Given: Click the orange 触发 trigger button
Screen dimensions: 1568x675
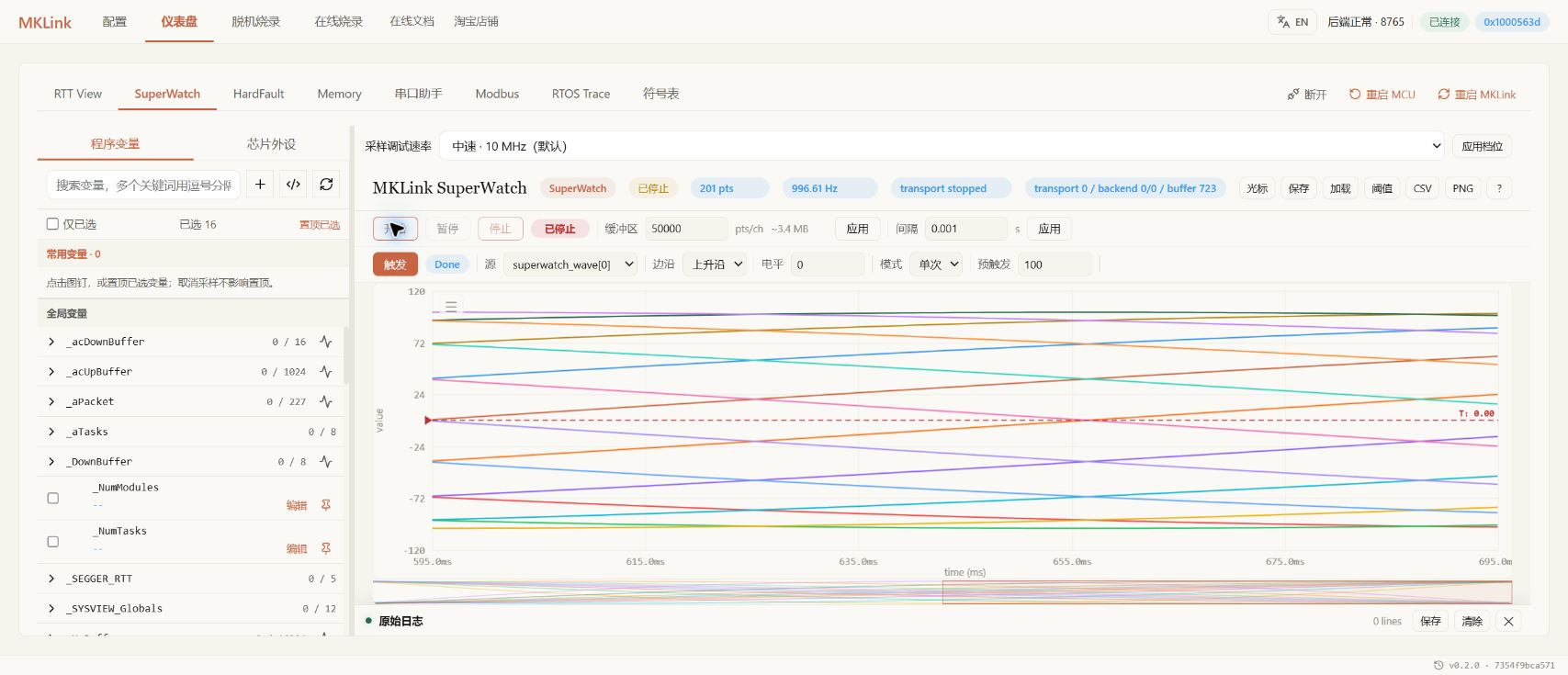Looking at the screenshot, I should coord(395,264).
